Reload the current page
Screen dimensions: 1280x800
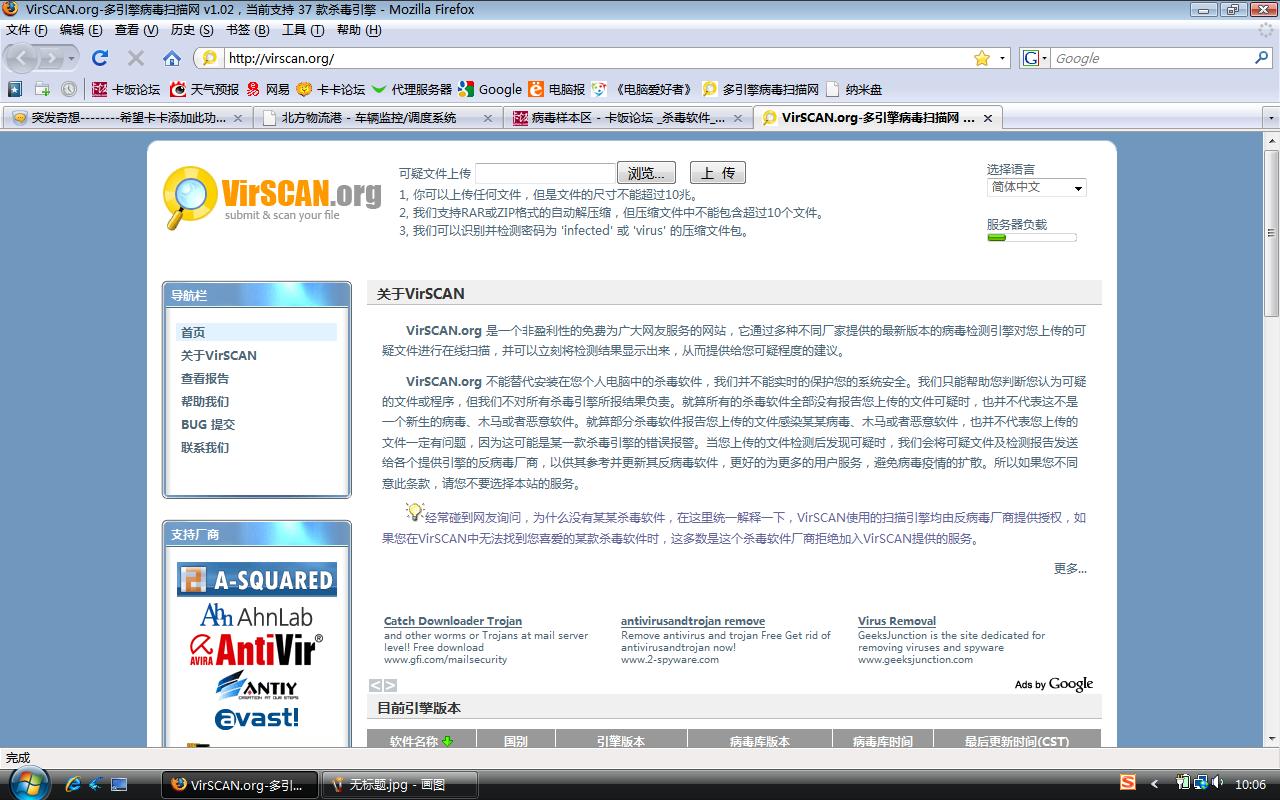(x=100, y=58)
